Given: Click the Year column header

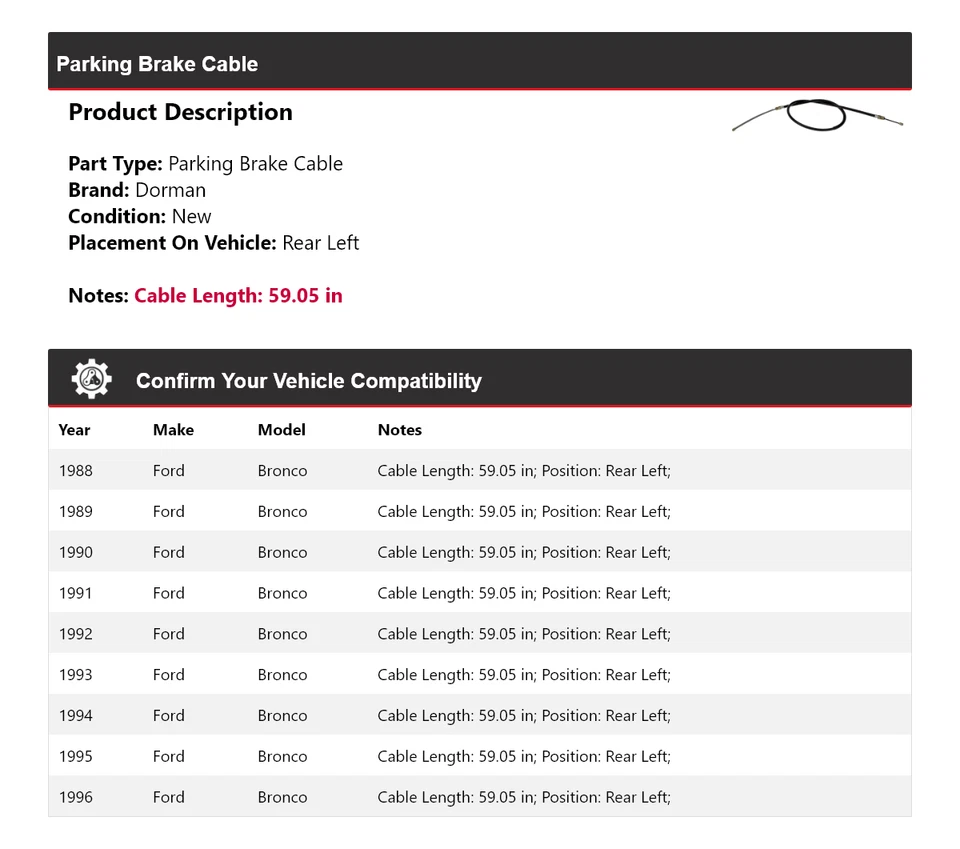Looking at the screenshot, I should [74, 430].
